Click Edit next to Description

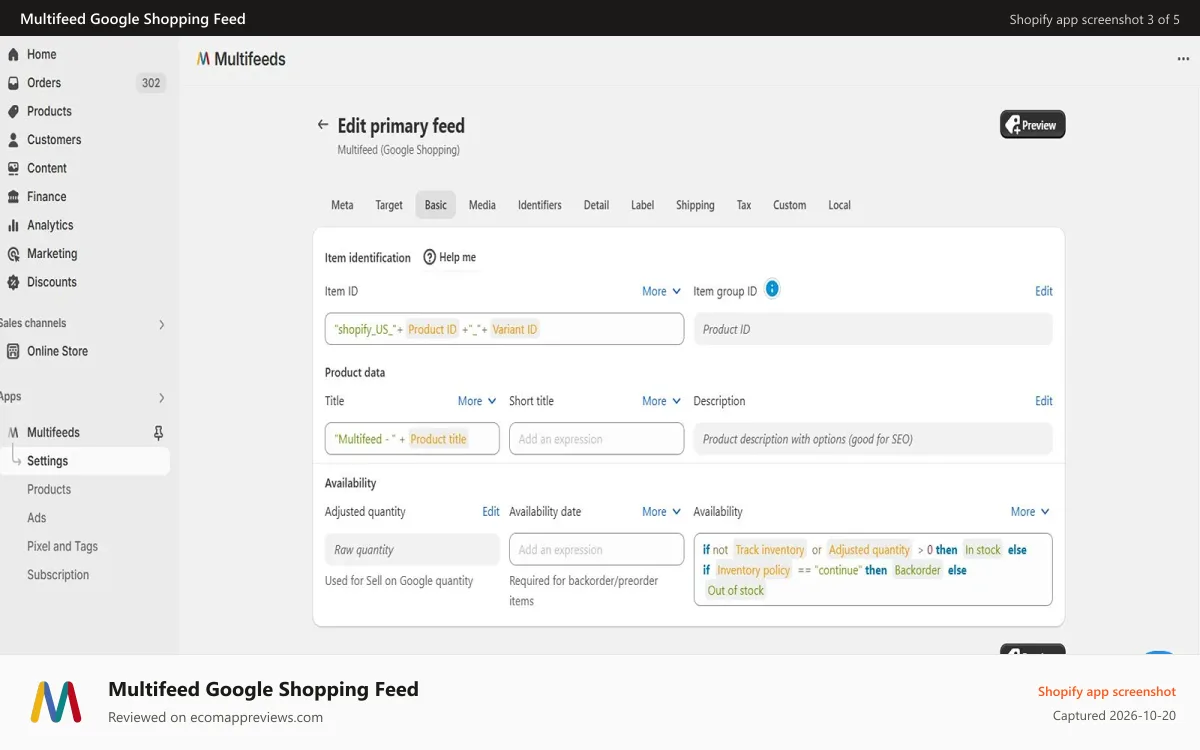[1044, 401]
